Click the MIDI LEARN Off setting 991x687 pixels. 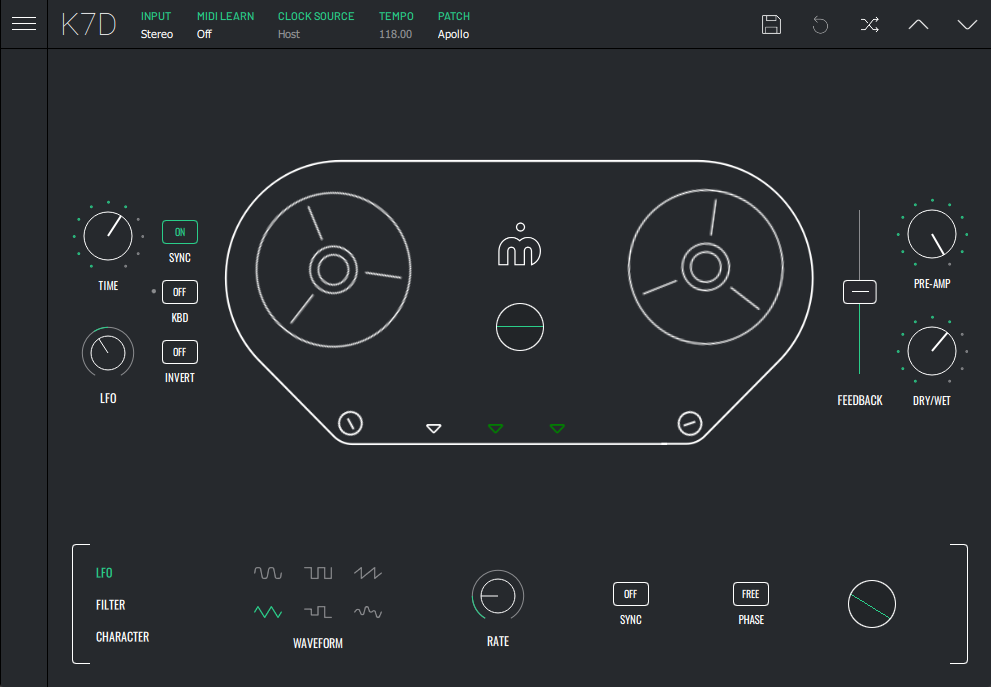204,34
